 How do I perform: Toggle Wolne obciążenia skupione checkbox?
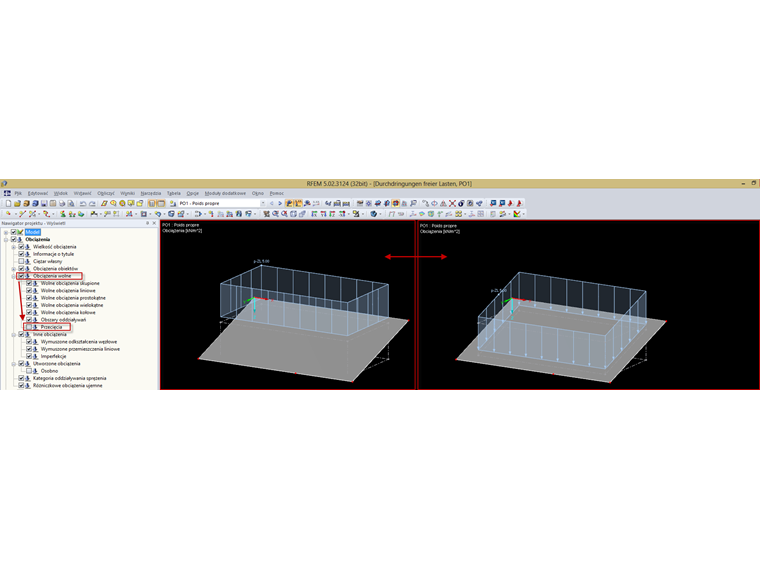(x=29, y=283)
